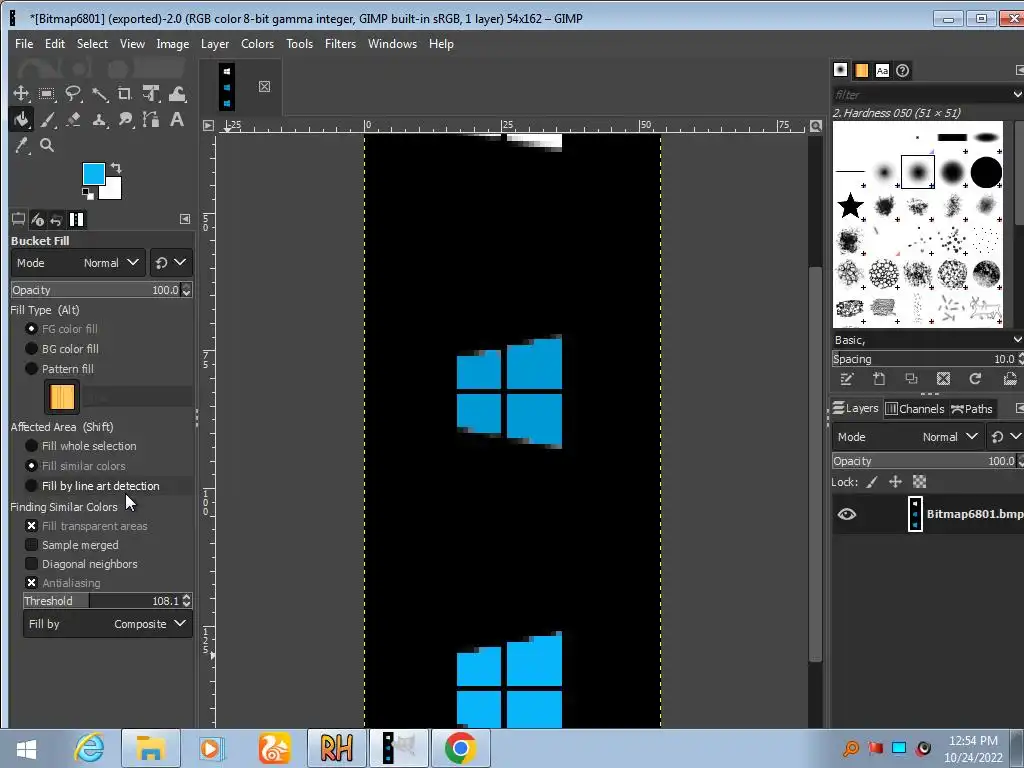Create a new brush
Viewport: 1024px width, 768px height.
pos(879,379)
